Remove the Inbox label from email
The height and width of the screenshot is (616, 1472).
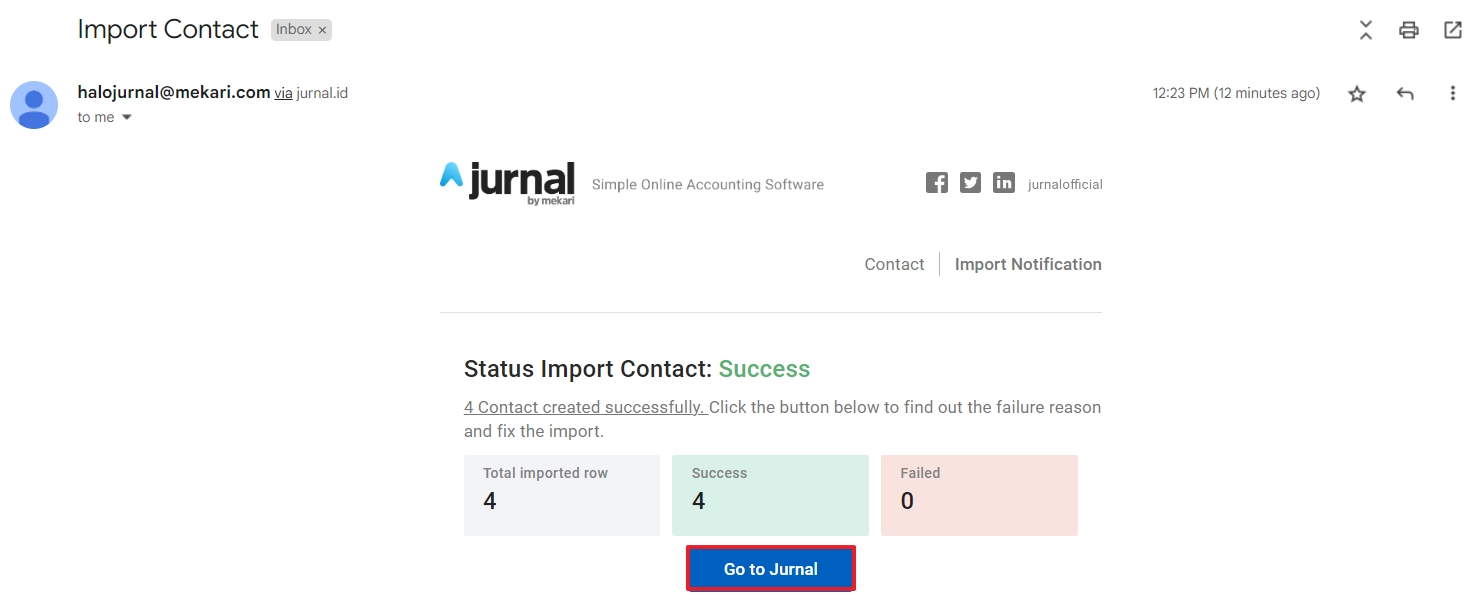[322, 30]
